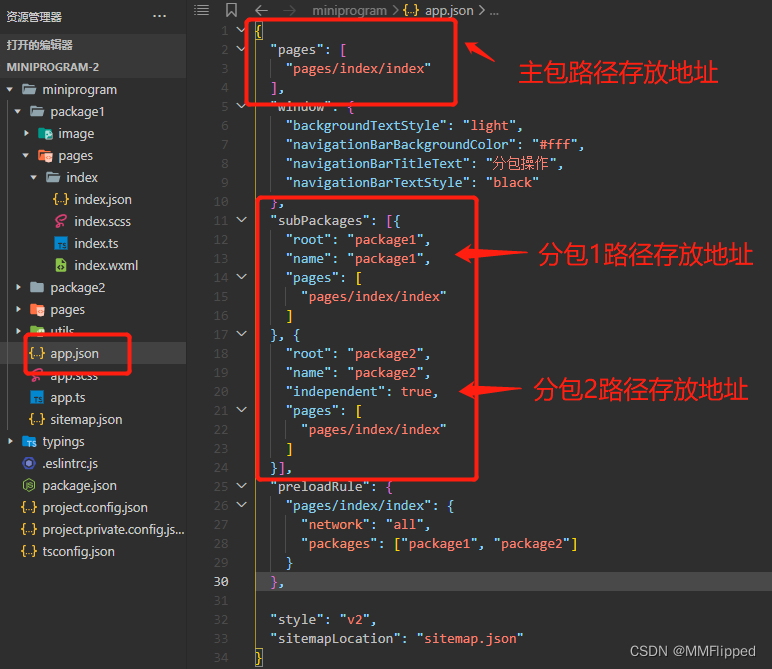This screenshot has width=772, height=669.
Task: Go forward with the right arrow icon
Action: 290,10
